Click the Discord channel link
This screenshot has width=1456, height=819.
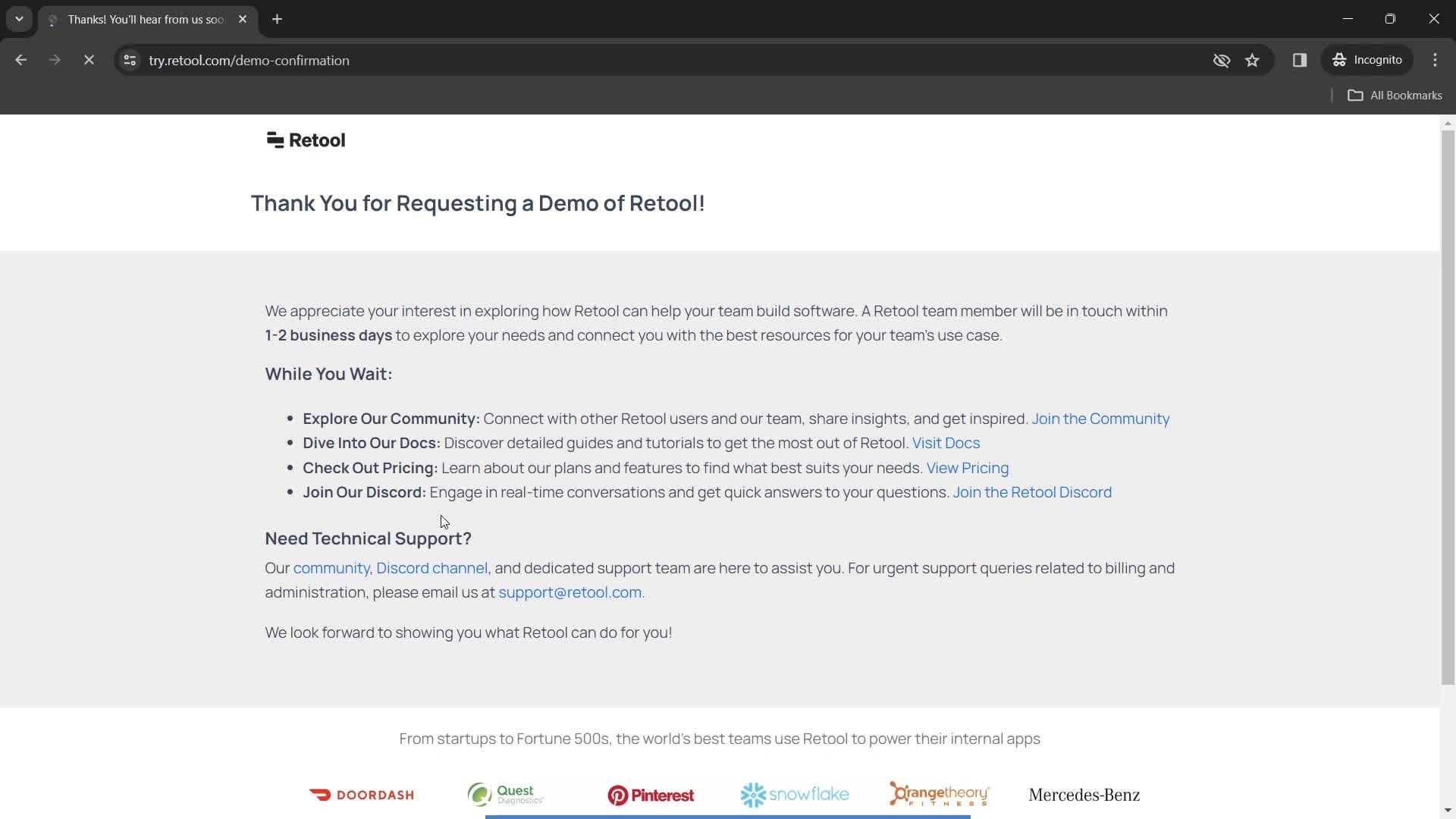[432, 568]
